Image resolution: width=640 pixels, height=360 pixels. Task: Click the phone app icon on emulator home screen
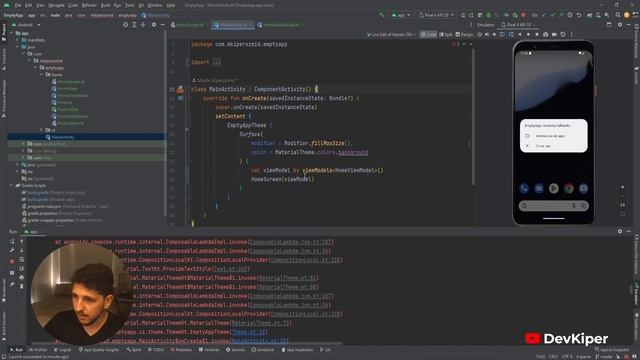524,188
